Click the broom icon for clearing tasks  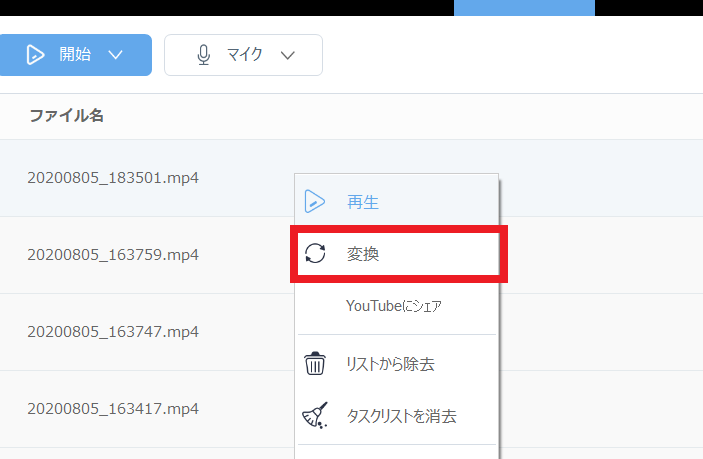click(x=315, y=415)
